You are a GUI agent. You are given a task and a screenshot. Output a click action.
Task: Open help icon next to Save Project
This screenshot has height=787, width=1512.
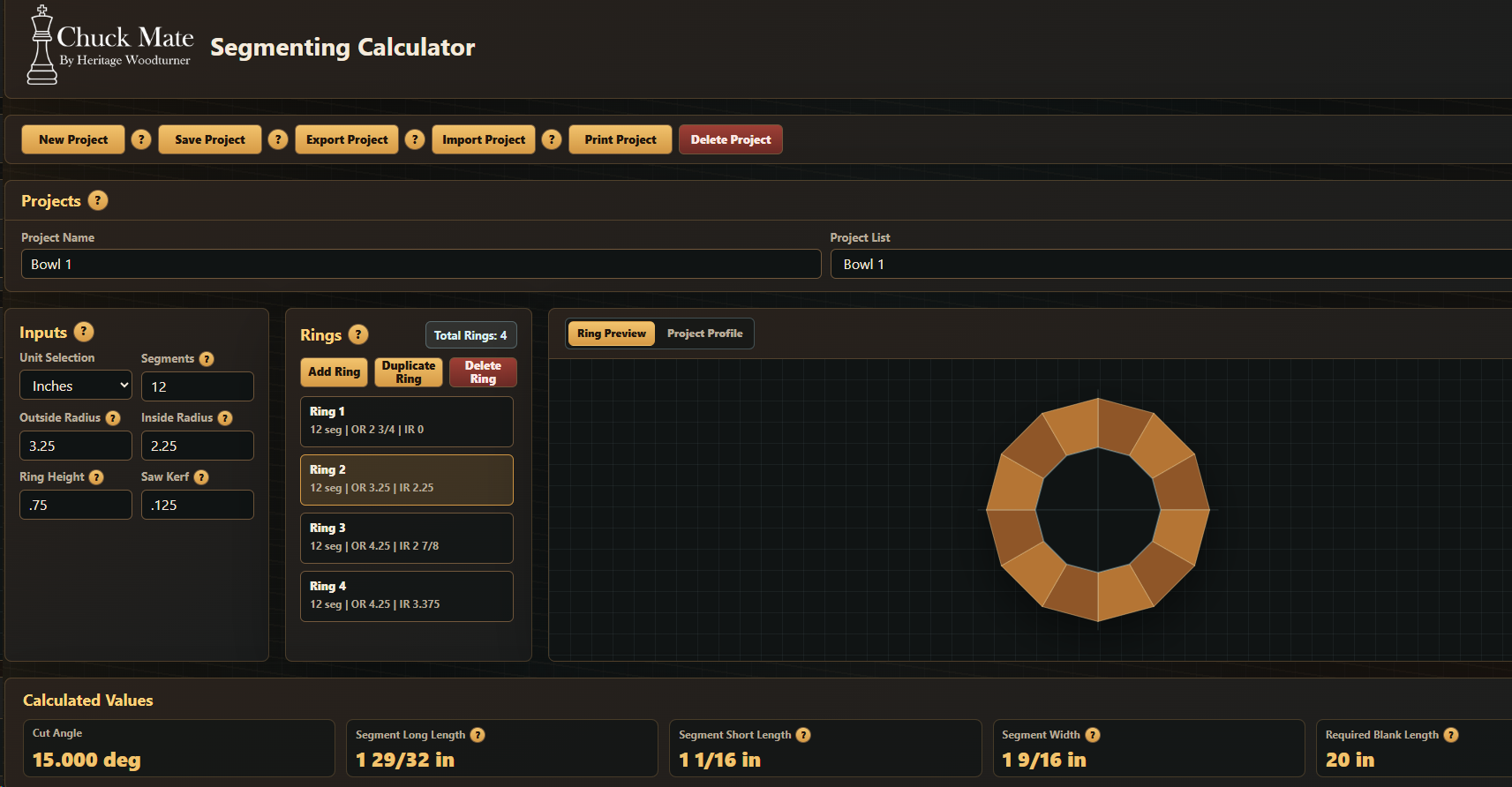point(278,139)
